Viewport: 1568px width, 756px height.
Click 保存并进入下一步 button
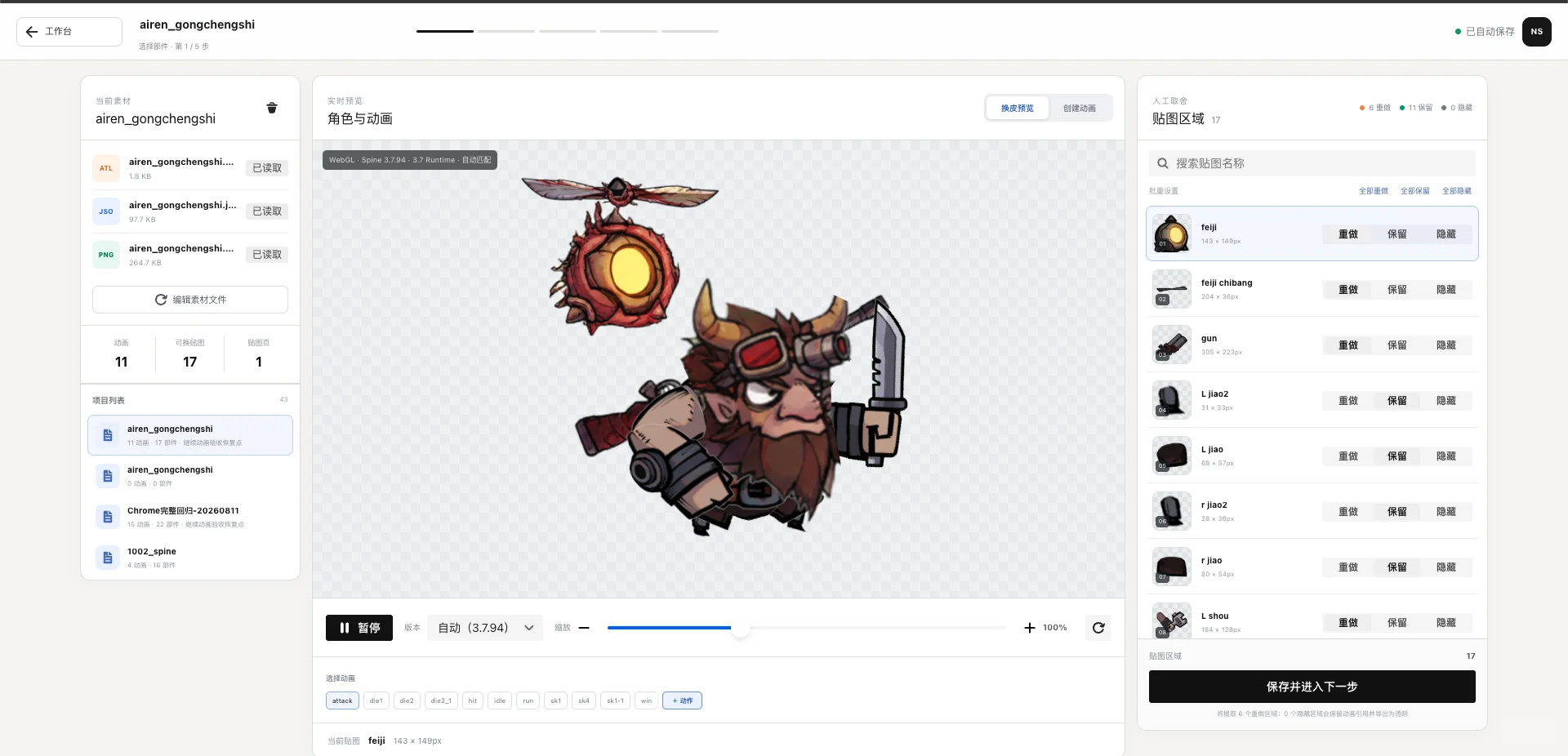click(1312, 687)
